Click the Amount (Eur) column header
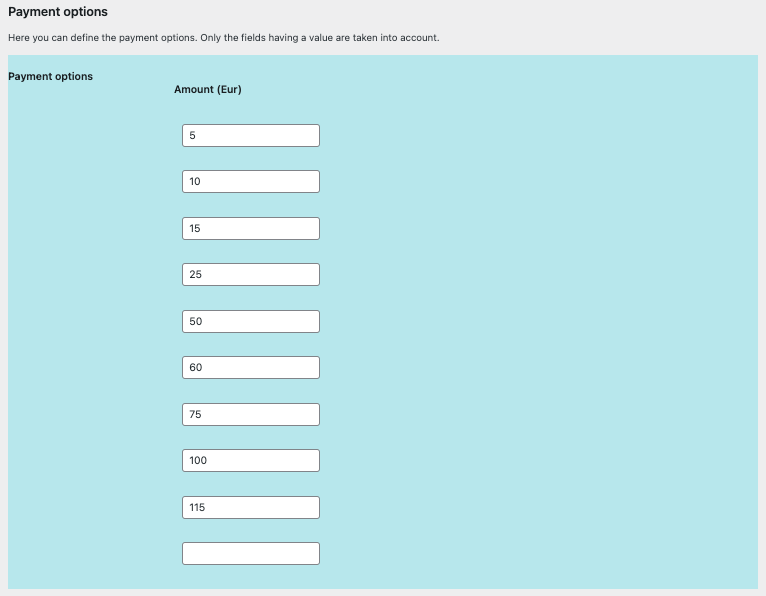766x596 pixels. click(208, 89)
